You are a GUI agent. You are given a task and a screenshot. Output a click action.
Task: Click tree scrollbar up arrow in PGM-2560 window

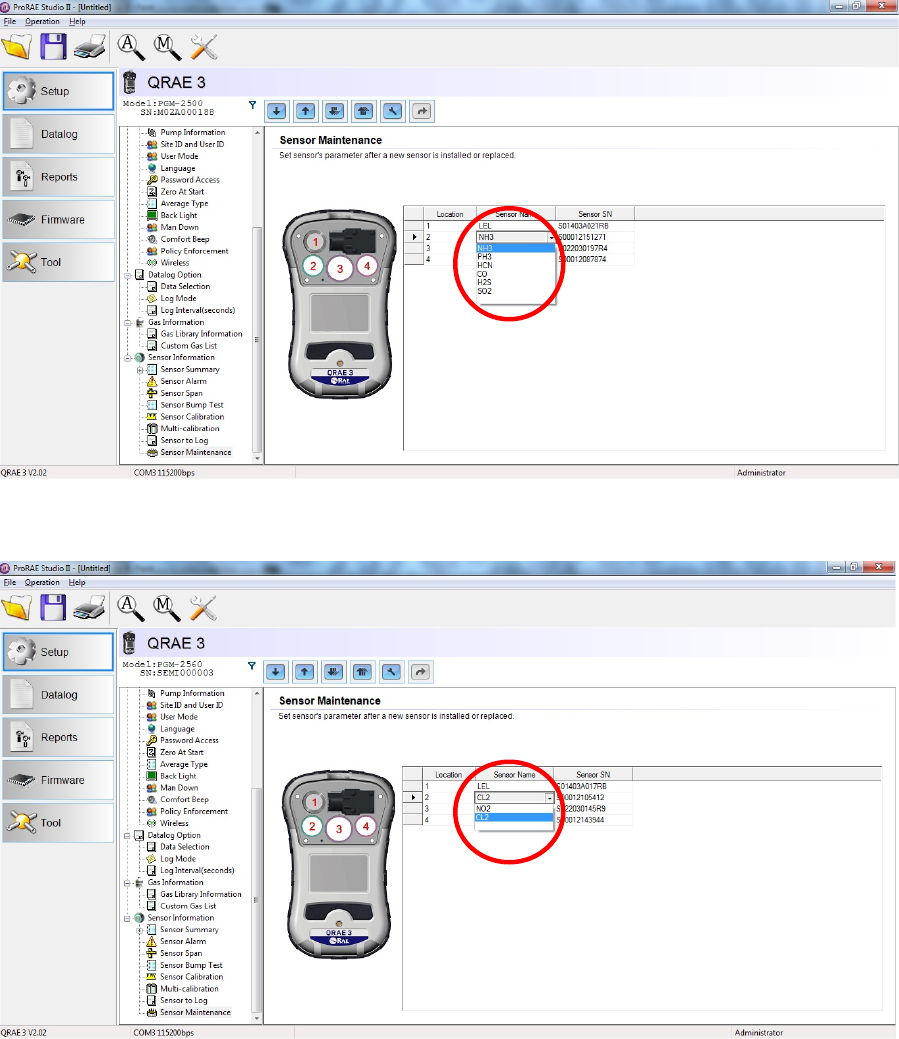257,694
